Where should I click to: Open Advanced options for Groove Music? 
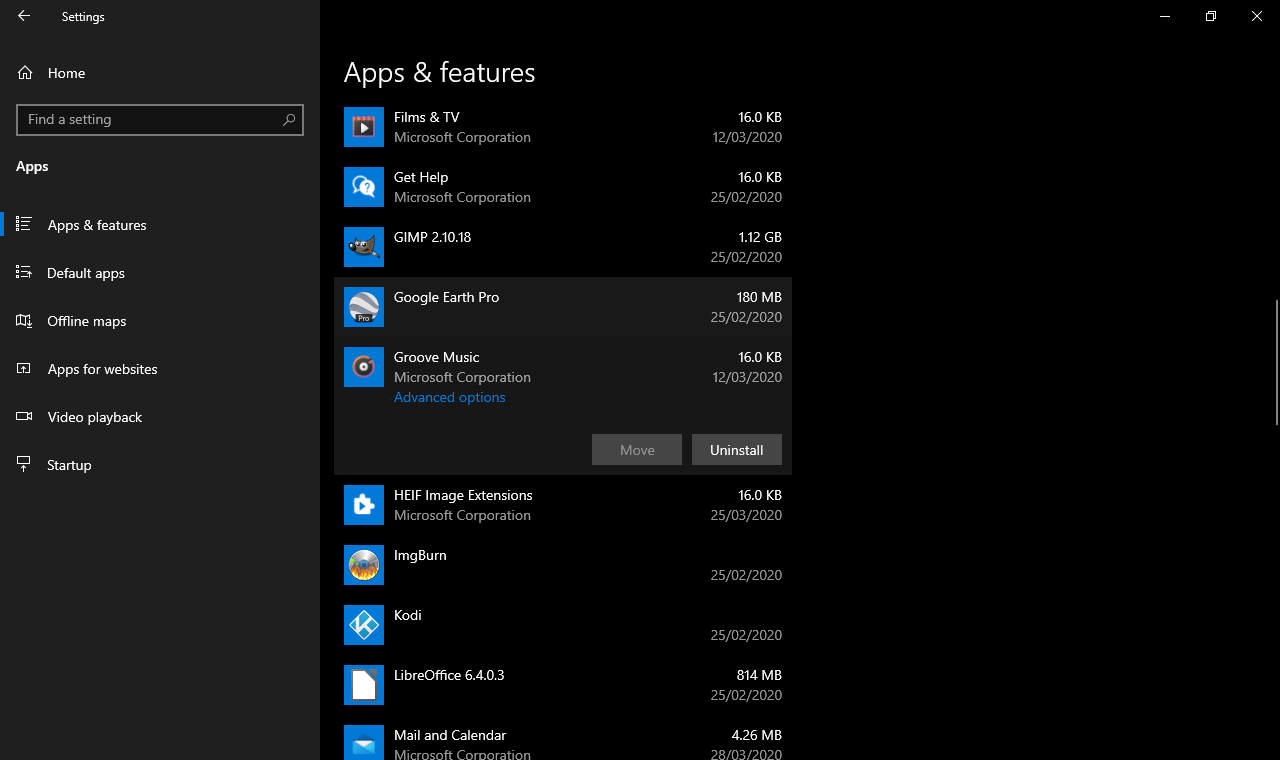(450, 397)
